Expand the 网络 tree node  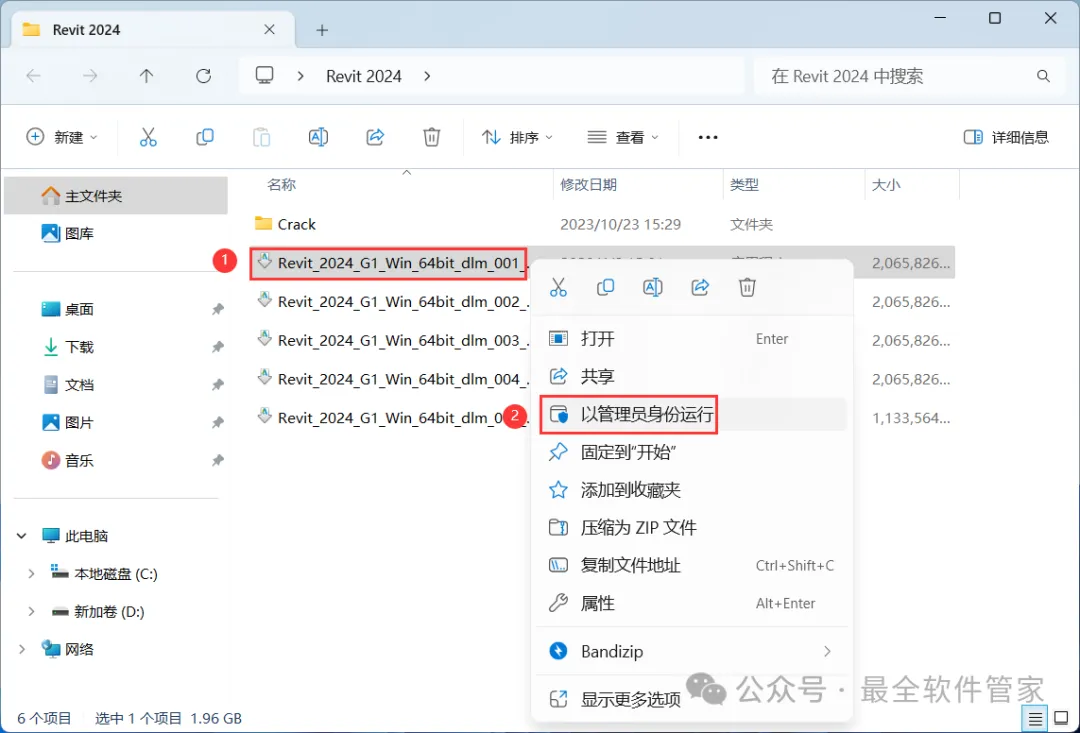tap(21, 649)
